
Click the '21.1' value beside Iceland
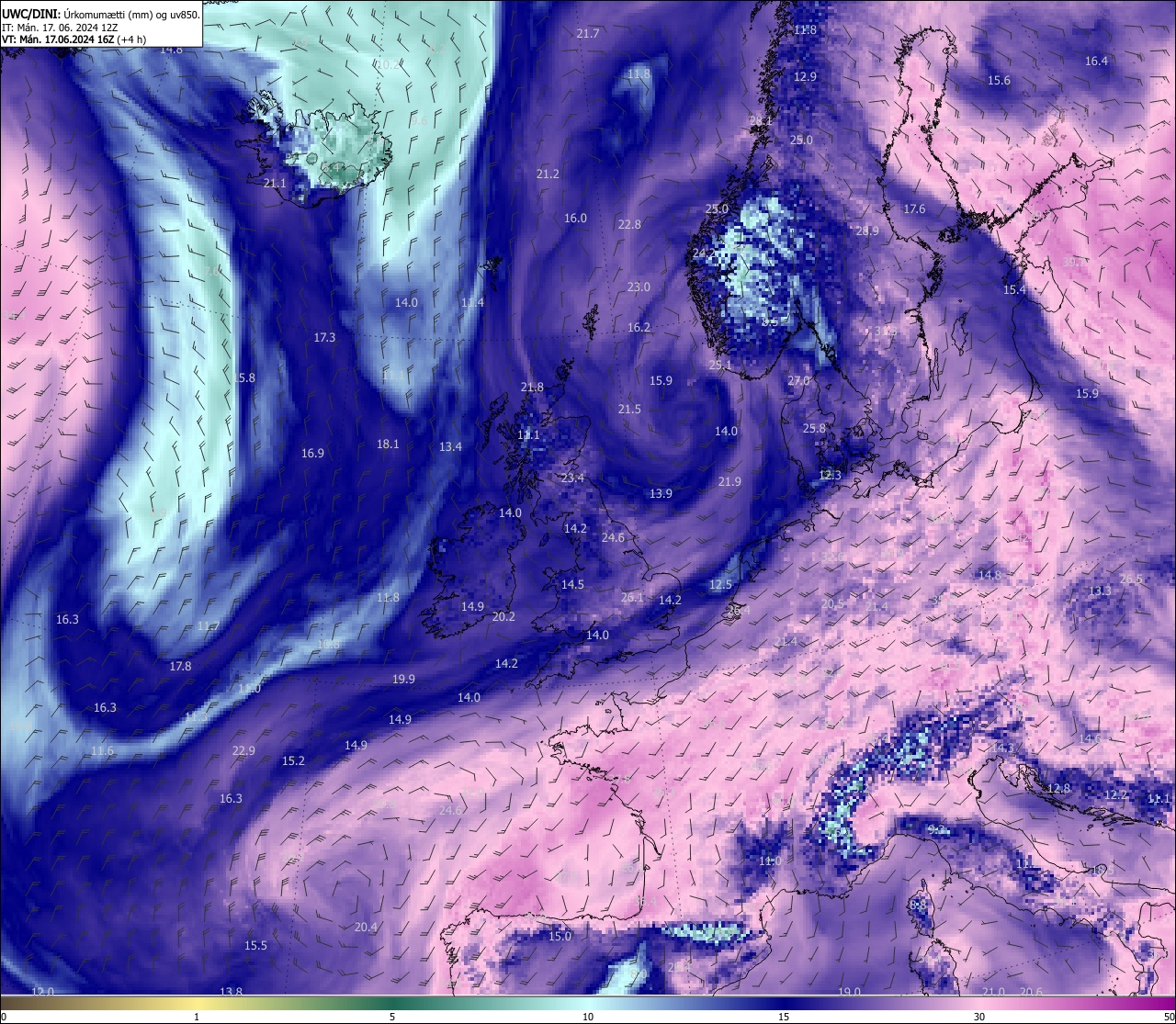(275, 184)
